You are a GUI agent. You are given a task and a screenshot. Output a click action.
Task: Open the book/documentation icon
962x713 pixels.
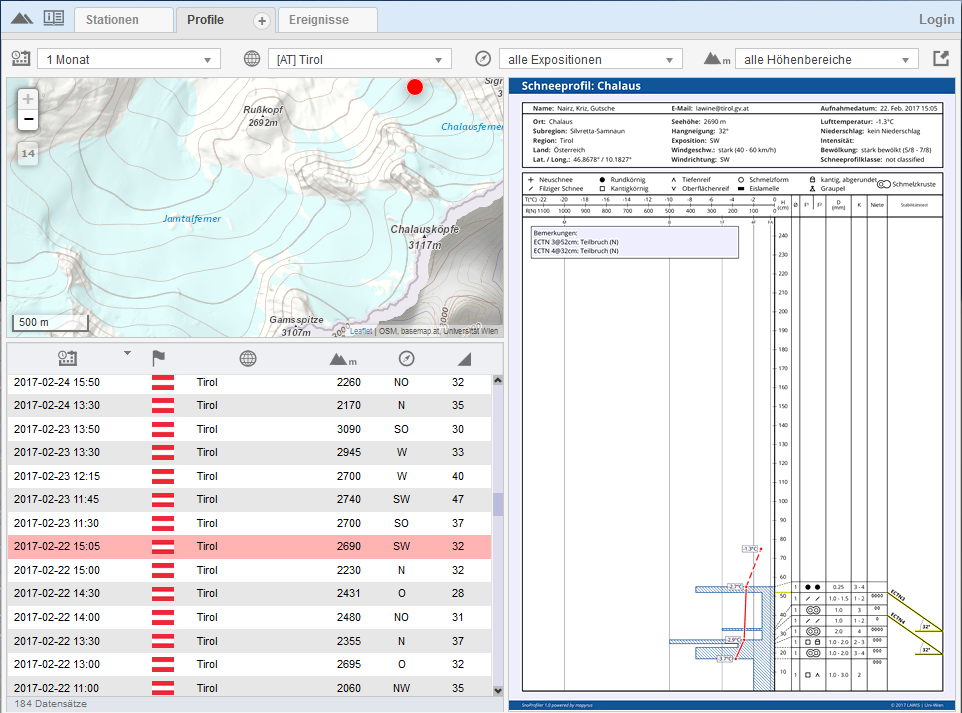(54, 18)
